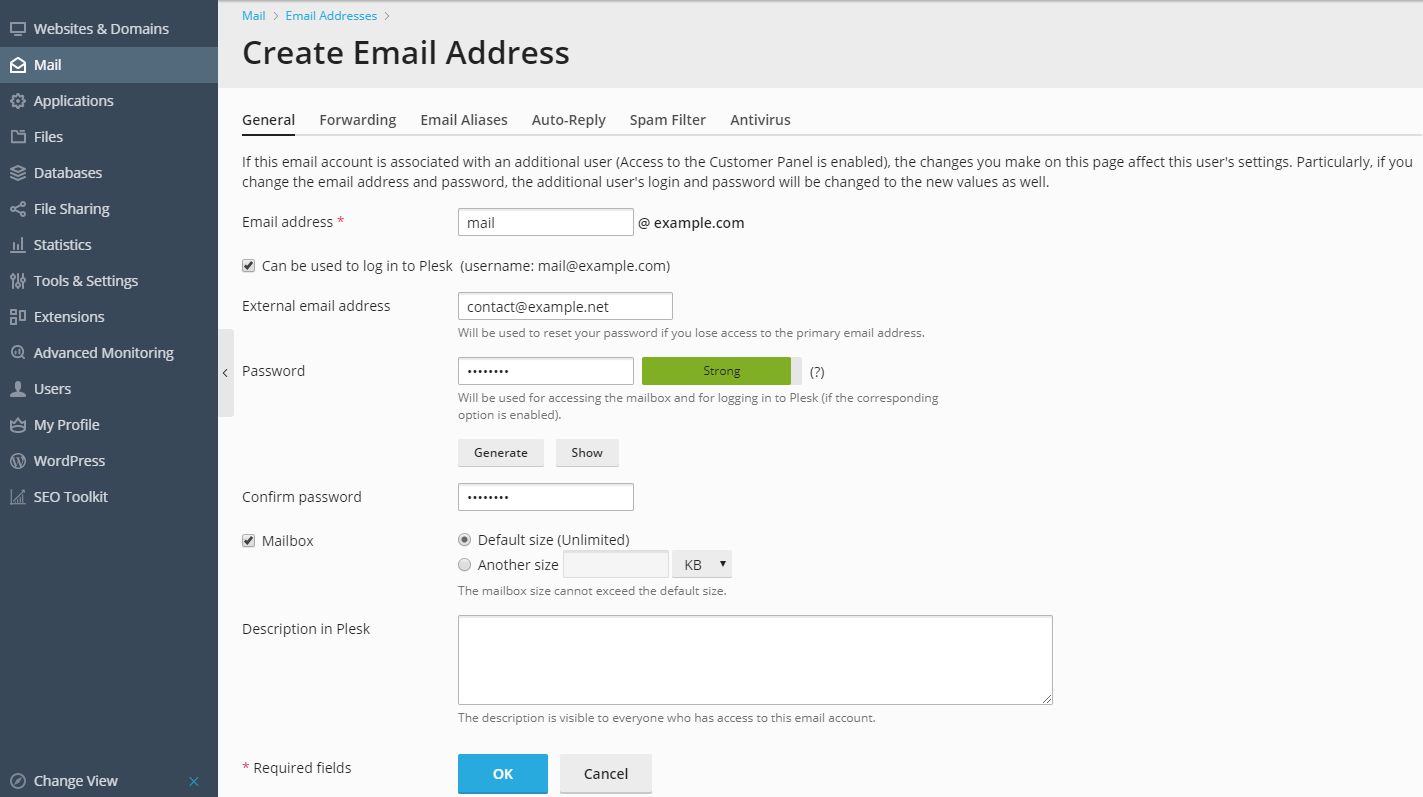Click the Databases stack icon
This screenshot has width=1423, height=797.
point(17,173)
